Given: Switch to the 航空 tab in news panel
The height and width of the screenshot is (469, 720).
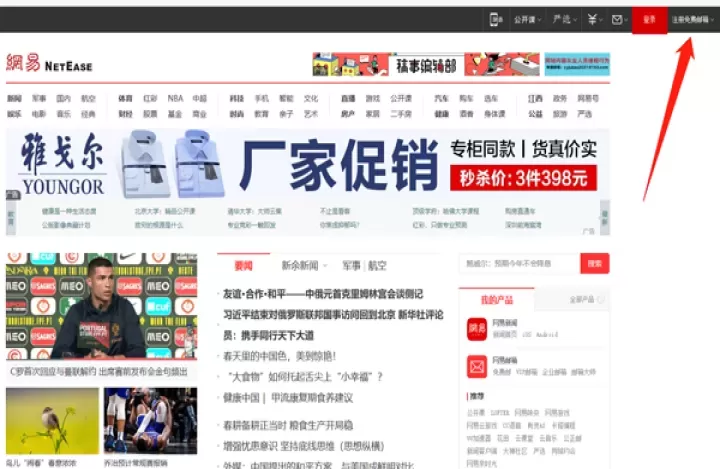Looking at the screenshot, I should click(x=377, y=266).
